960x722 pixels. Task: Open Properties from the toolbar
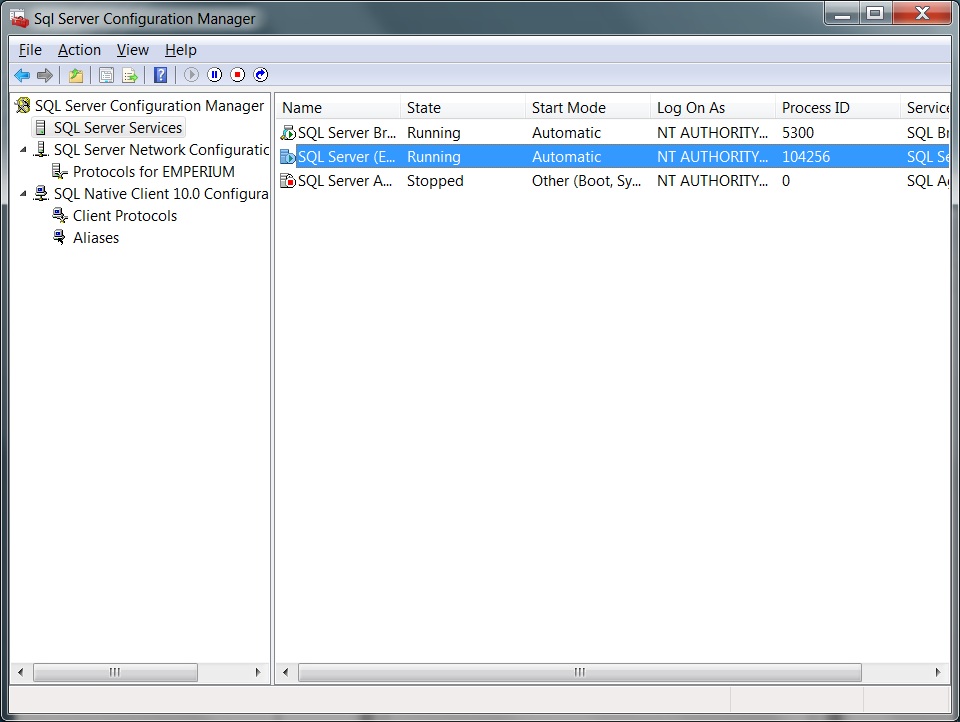coord(106,75)
